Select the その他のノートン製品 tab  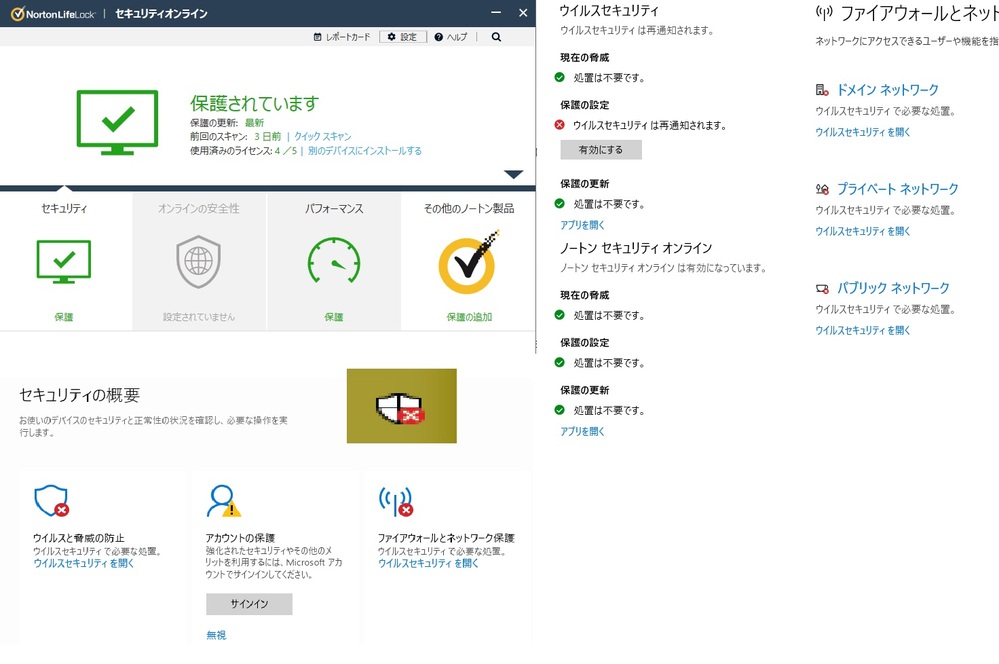469,208
